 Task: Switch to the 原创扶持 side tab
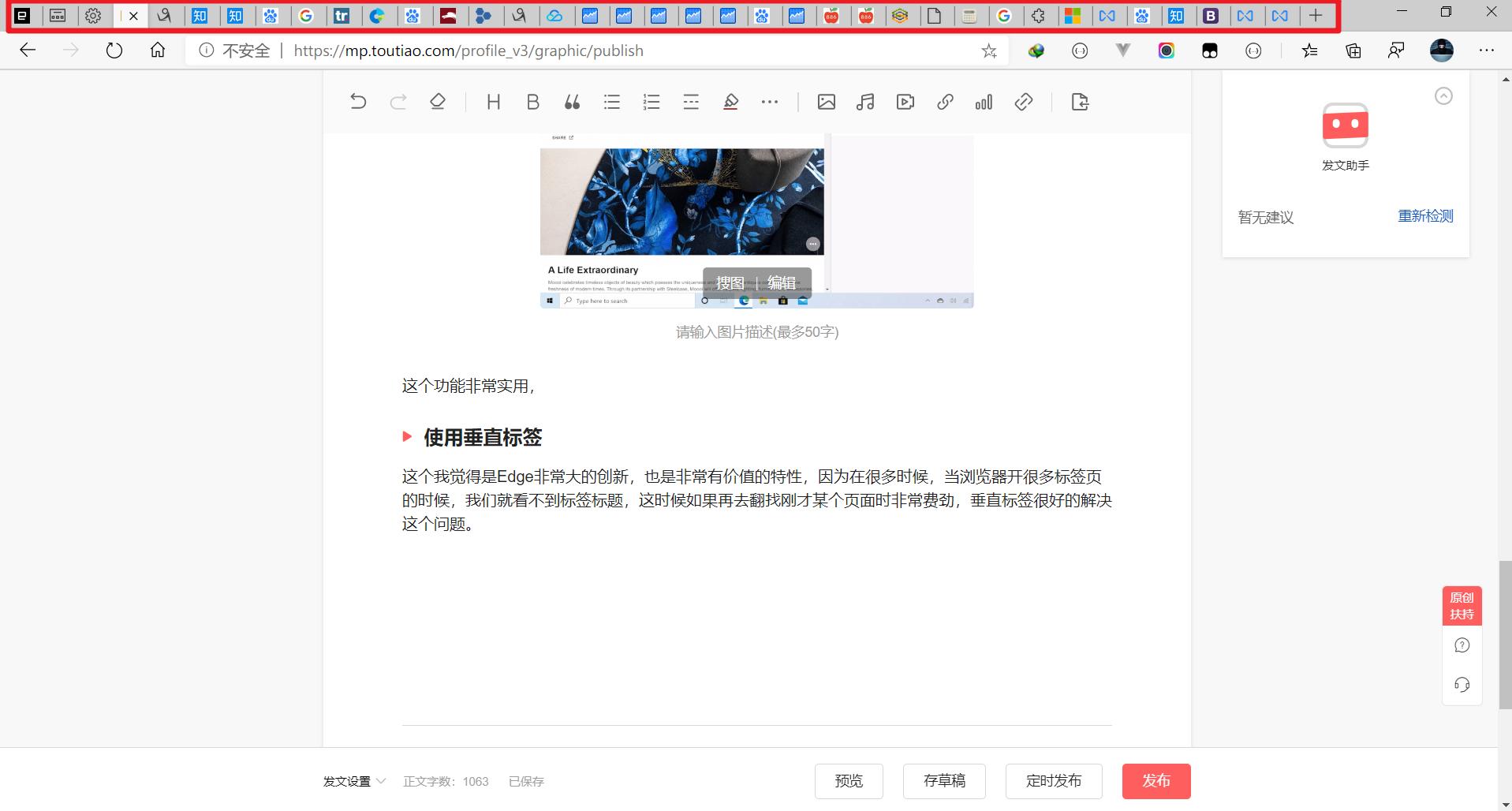tap(1462, 604)
